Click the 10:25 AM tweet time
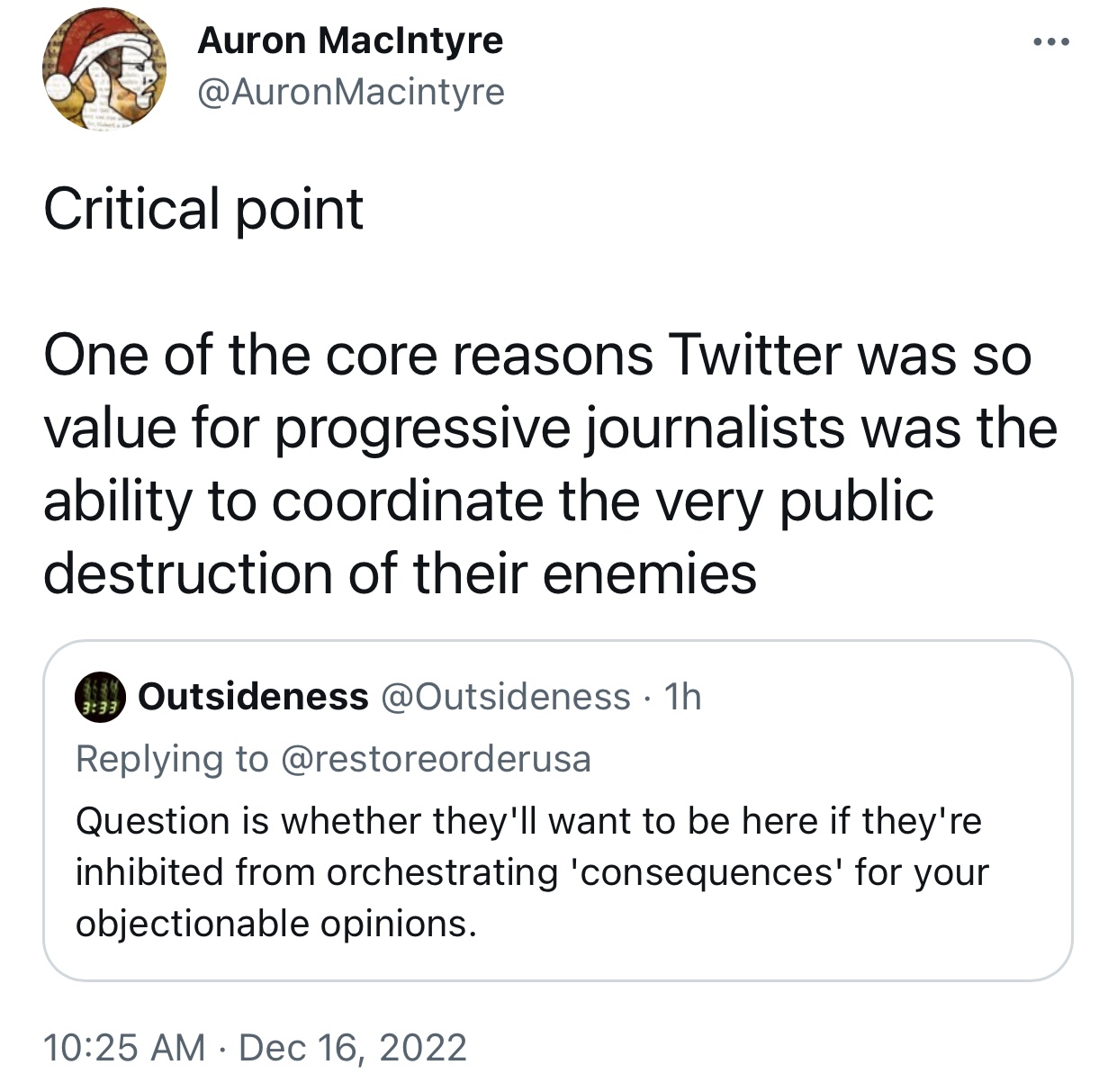1117x1092 pixels. 124,1047
